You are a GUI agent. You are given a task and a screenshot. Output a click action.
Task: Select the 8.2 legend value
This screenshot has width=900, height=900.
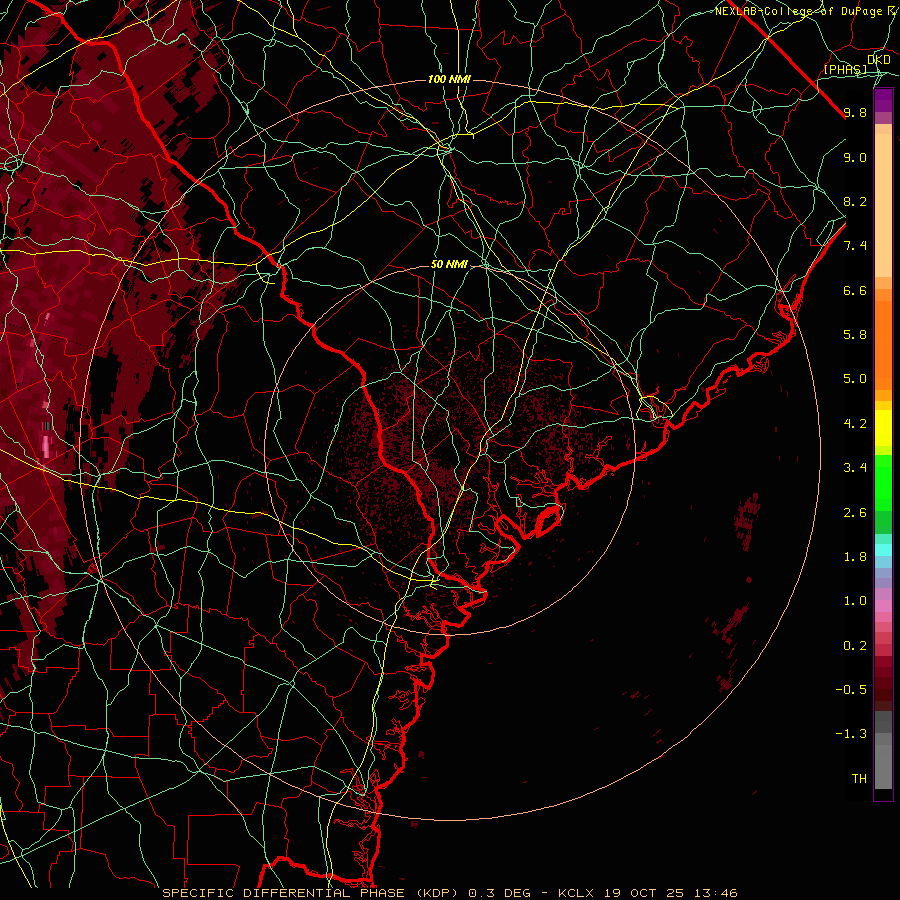point(855,201)
